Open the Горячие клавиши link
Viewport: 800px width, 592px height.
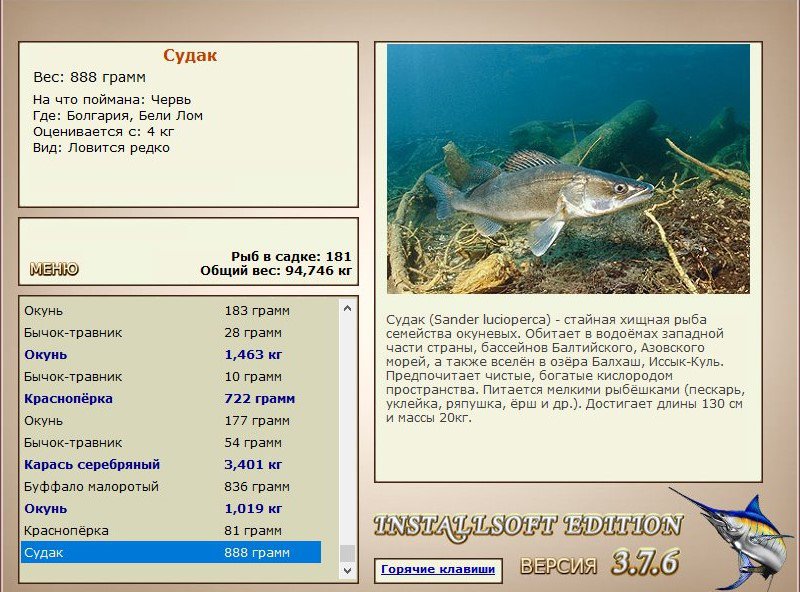point(438,570)
